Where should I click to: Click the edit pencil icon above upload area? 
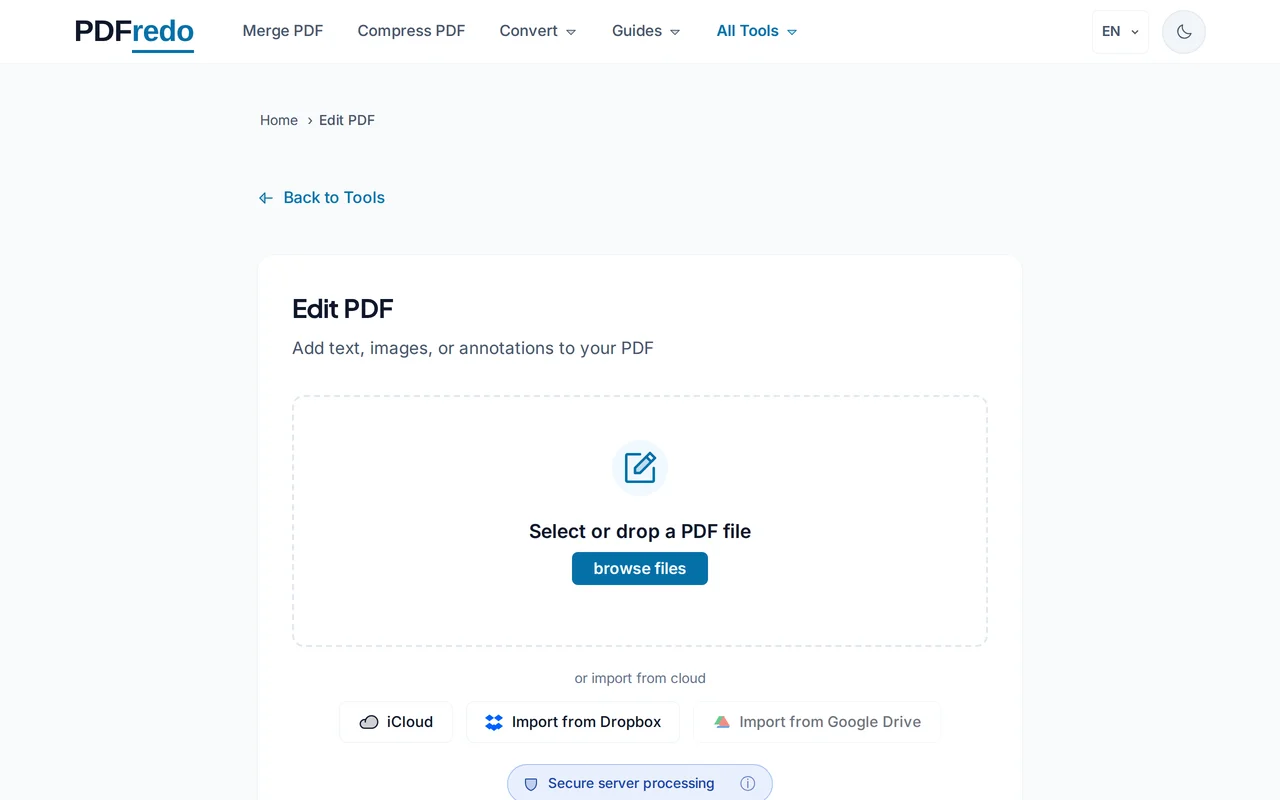[639, 467]
